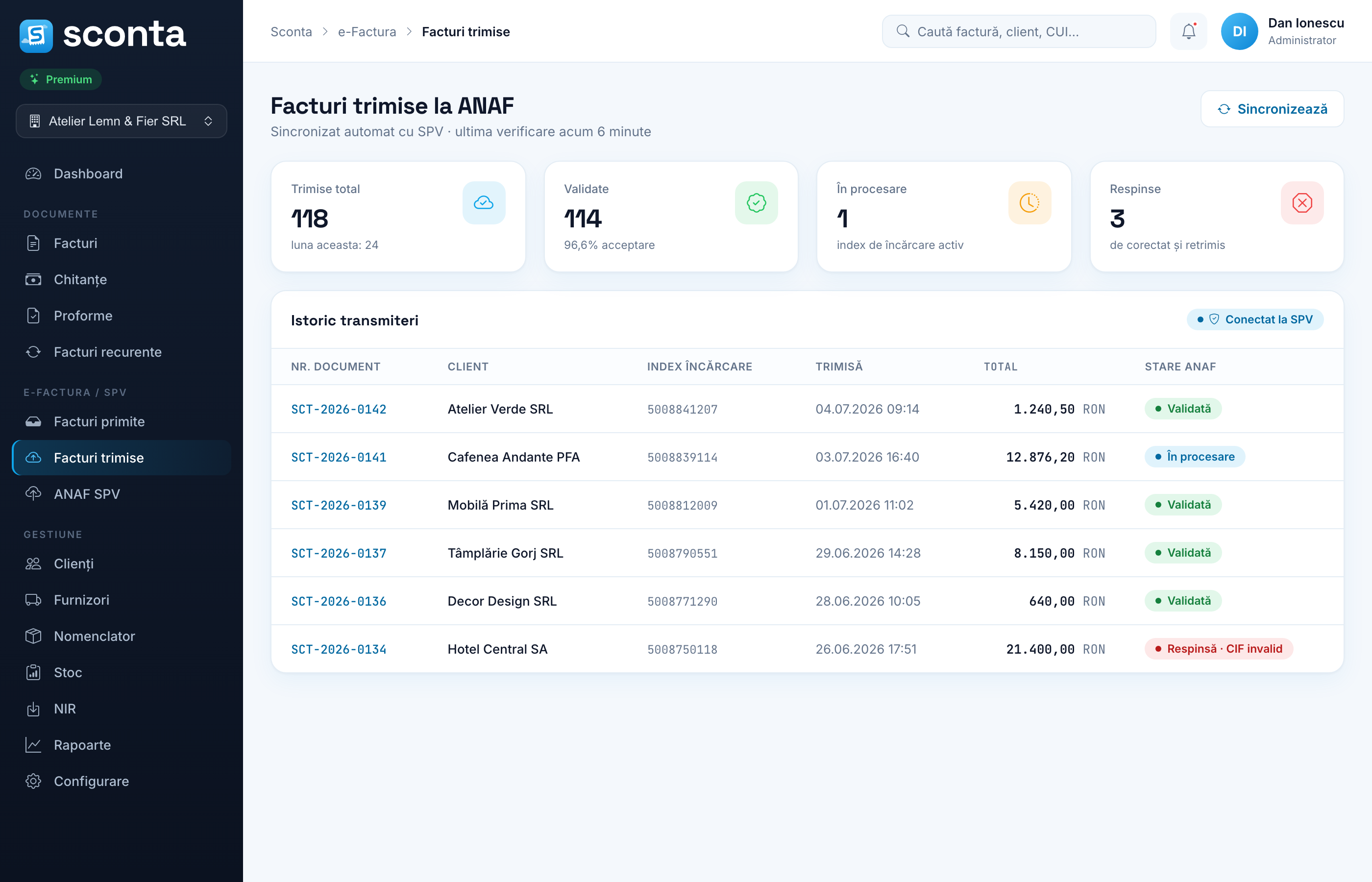Open Configurare via its gear icon
The width and height of the screenshot is (1372, 882).
pyautogui.click(x=33, y=781)
